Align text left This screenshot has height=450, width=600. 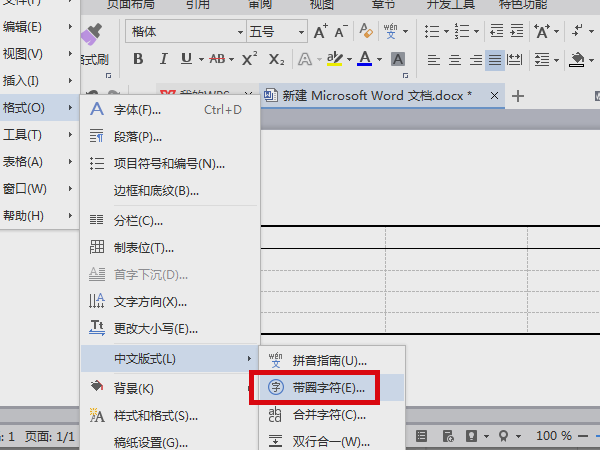point(434,60)
